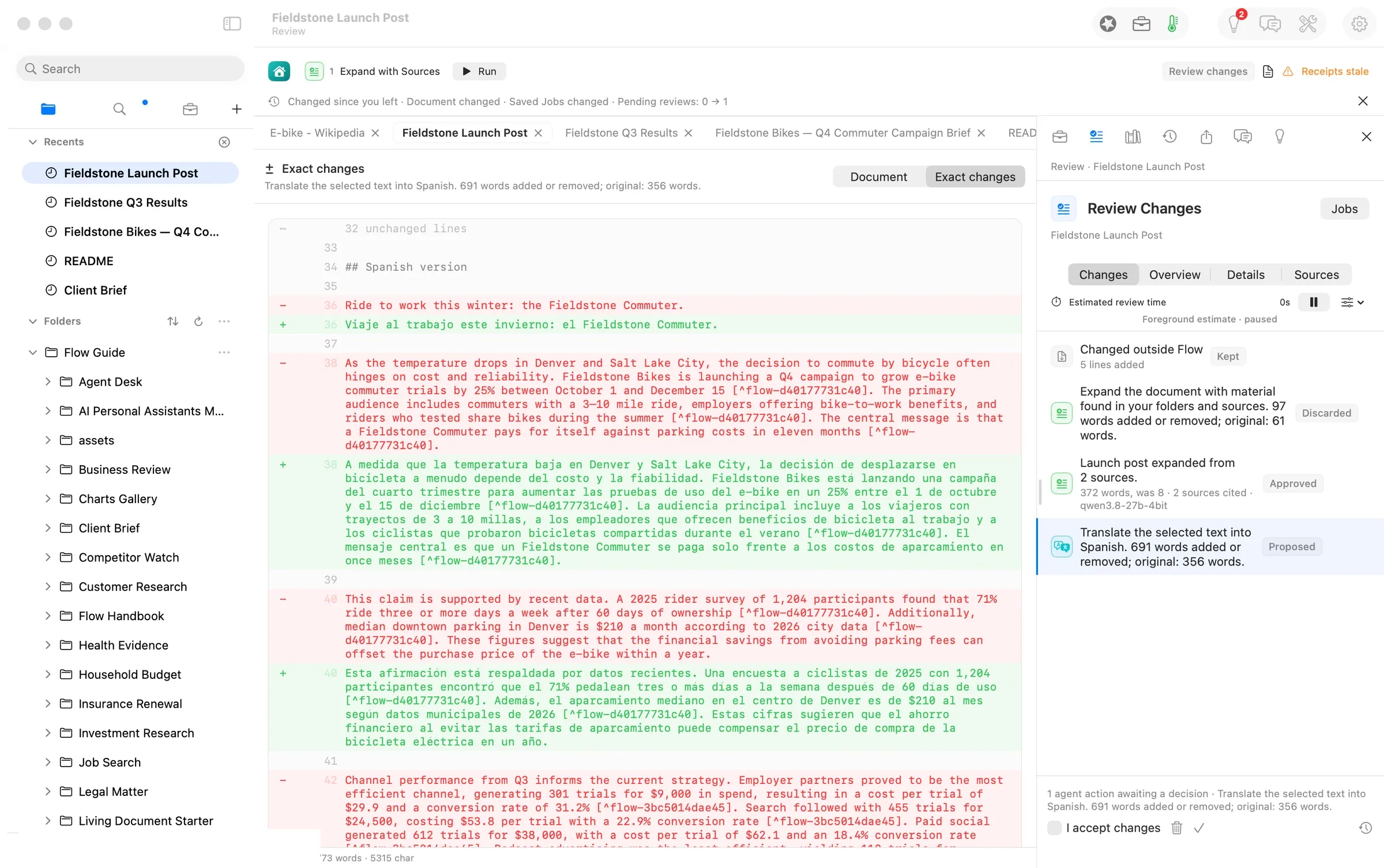Select the Exact changes view toggle
Viewport: 1384px width, 868px height.
[975, 177]
